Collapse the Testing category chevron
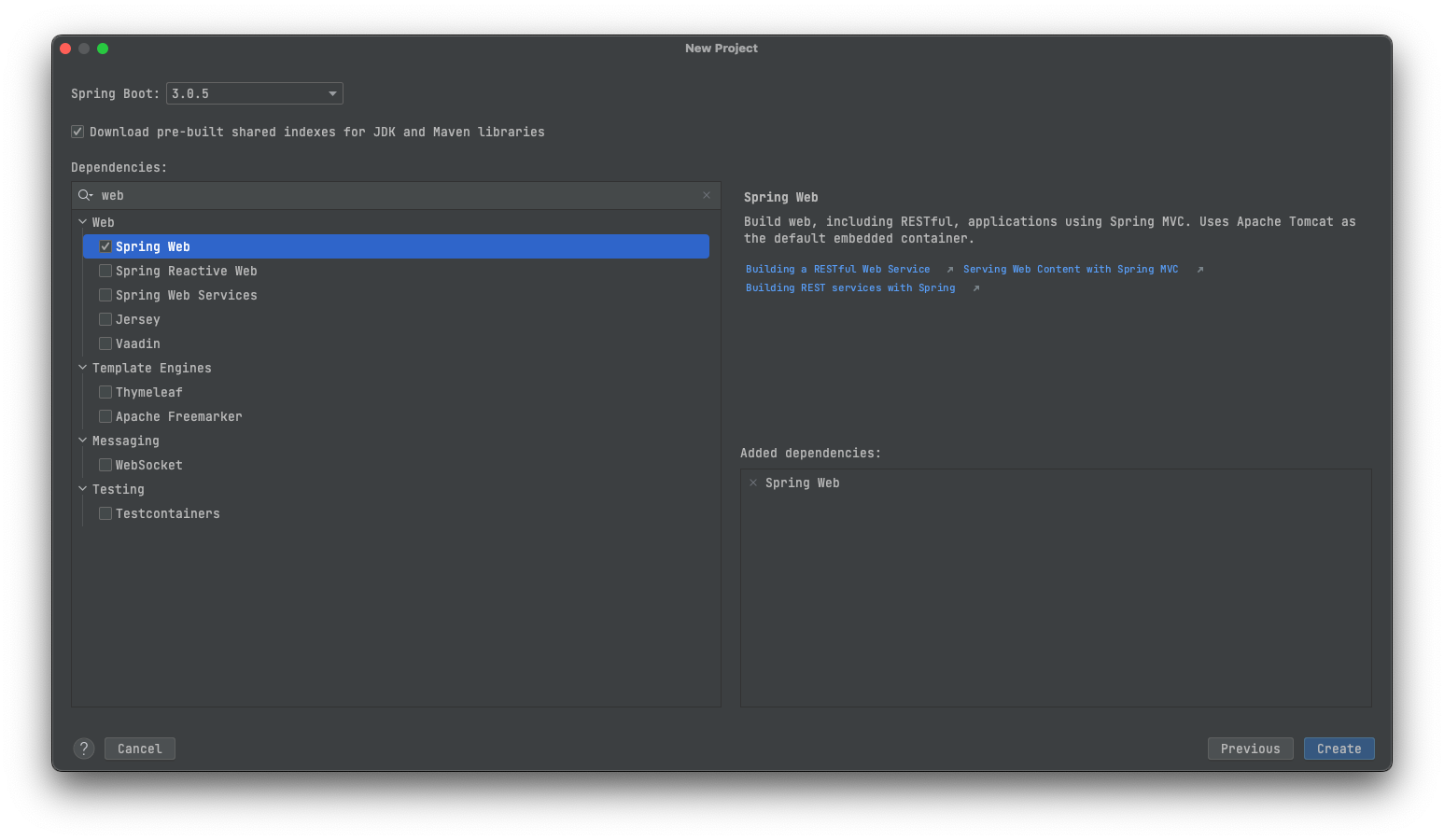1444x840 pixels. 82,489
